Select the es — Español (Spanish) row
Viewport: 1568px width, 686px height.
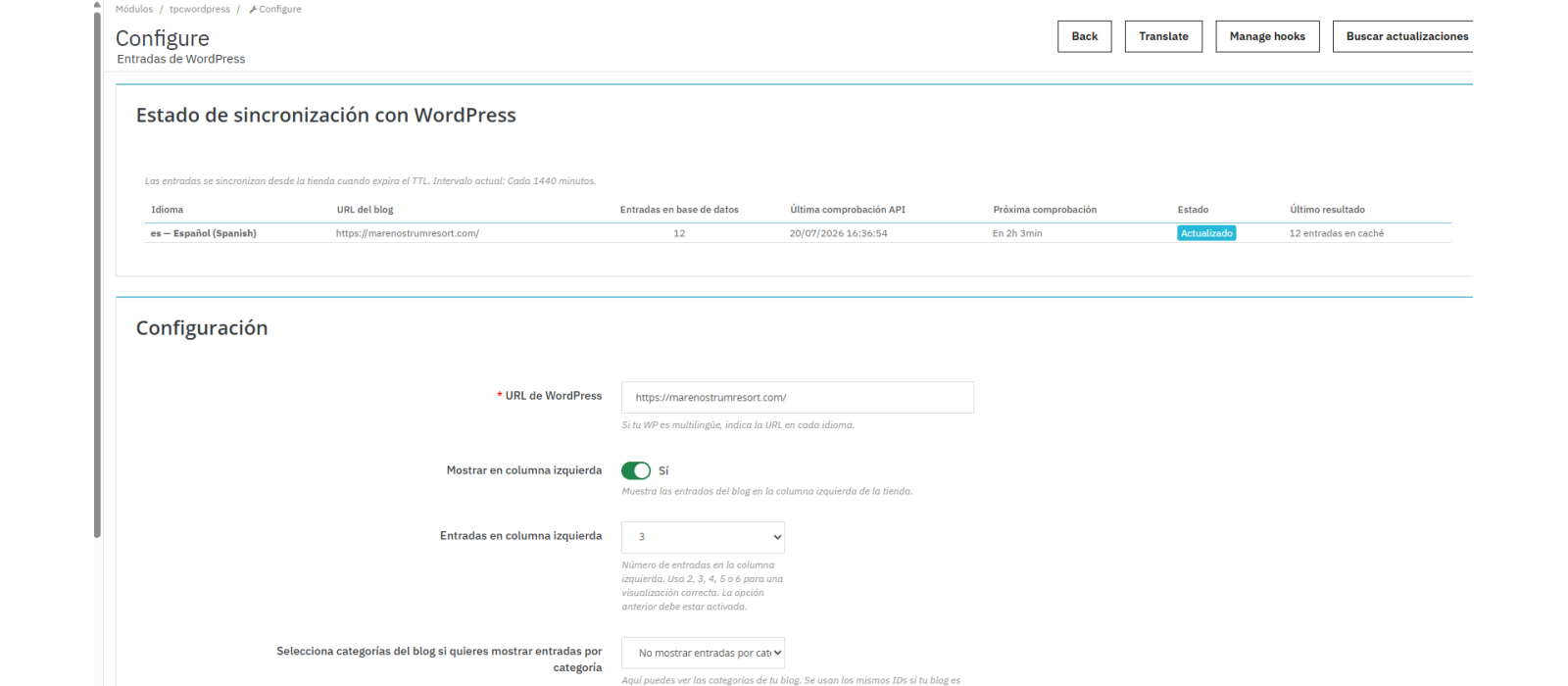click(x=798, y=233)
